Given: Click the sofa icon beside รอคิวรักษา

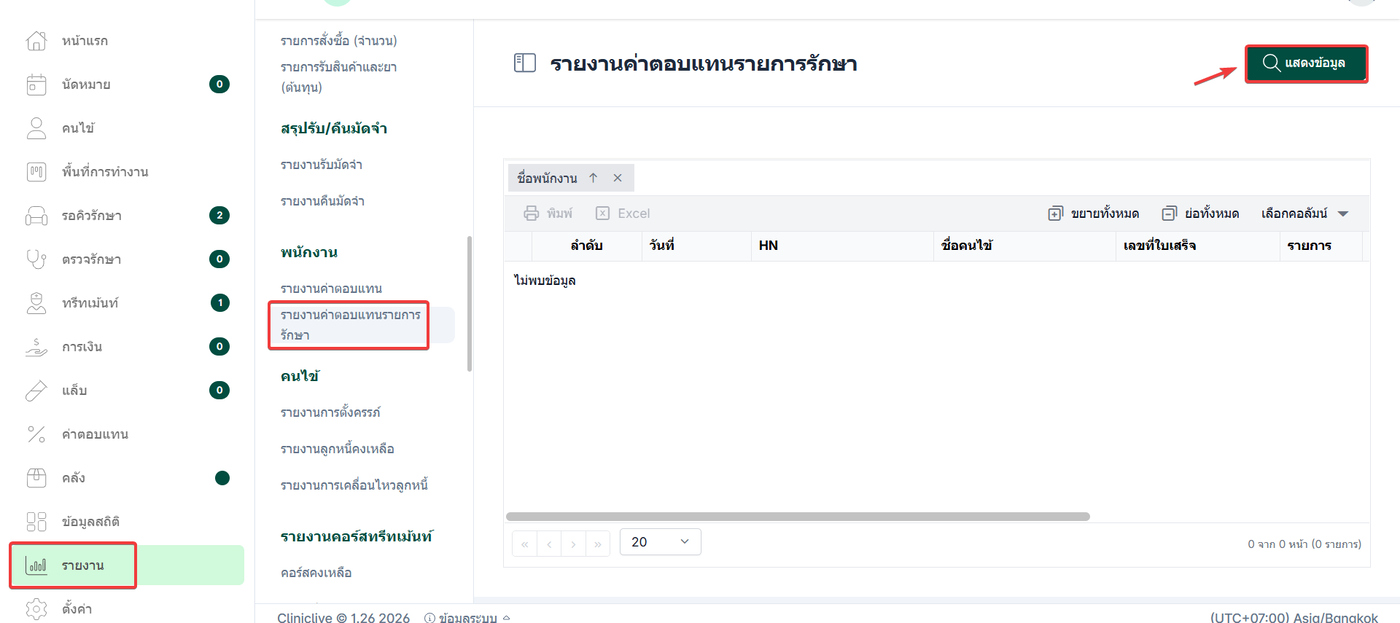Looking at the screenshot, I should (x=36, y=215).
